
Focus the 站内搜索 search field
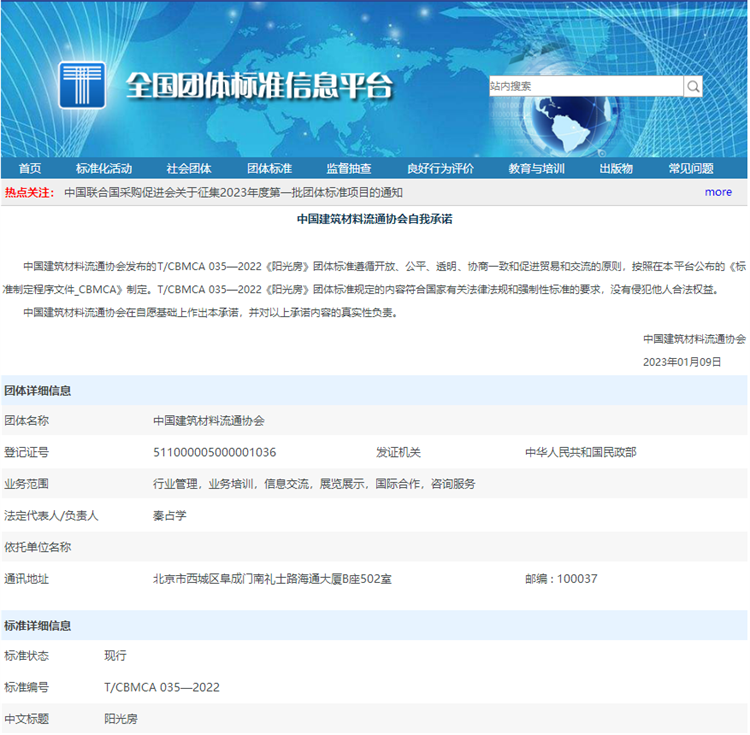[586, 86]
